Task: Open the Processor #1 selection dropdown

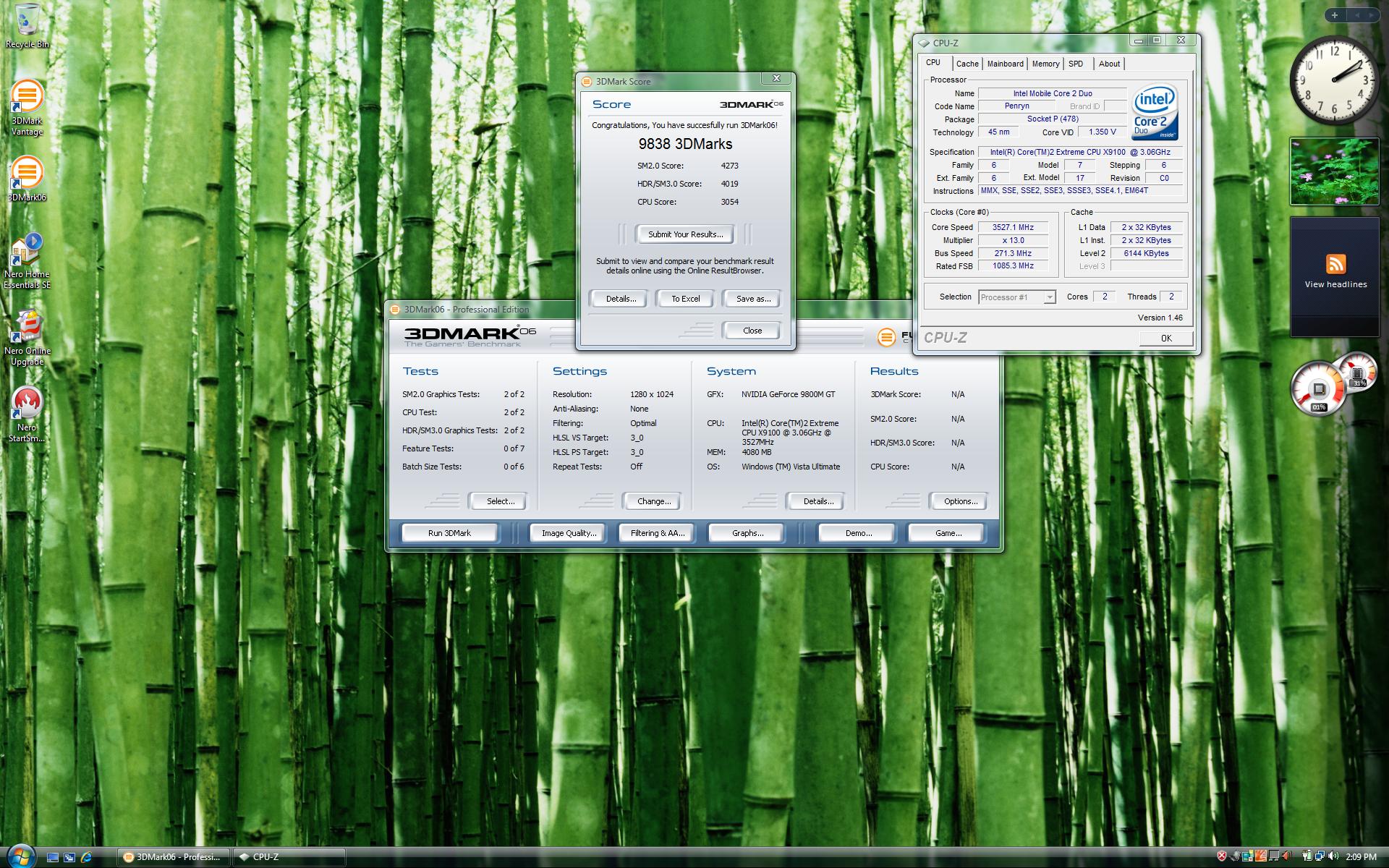Action: tap(1016, 297)
